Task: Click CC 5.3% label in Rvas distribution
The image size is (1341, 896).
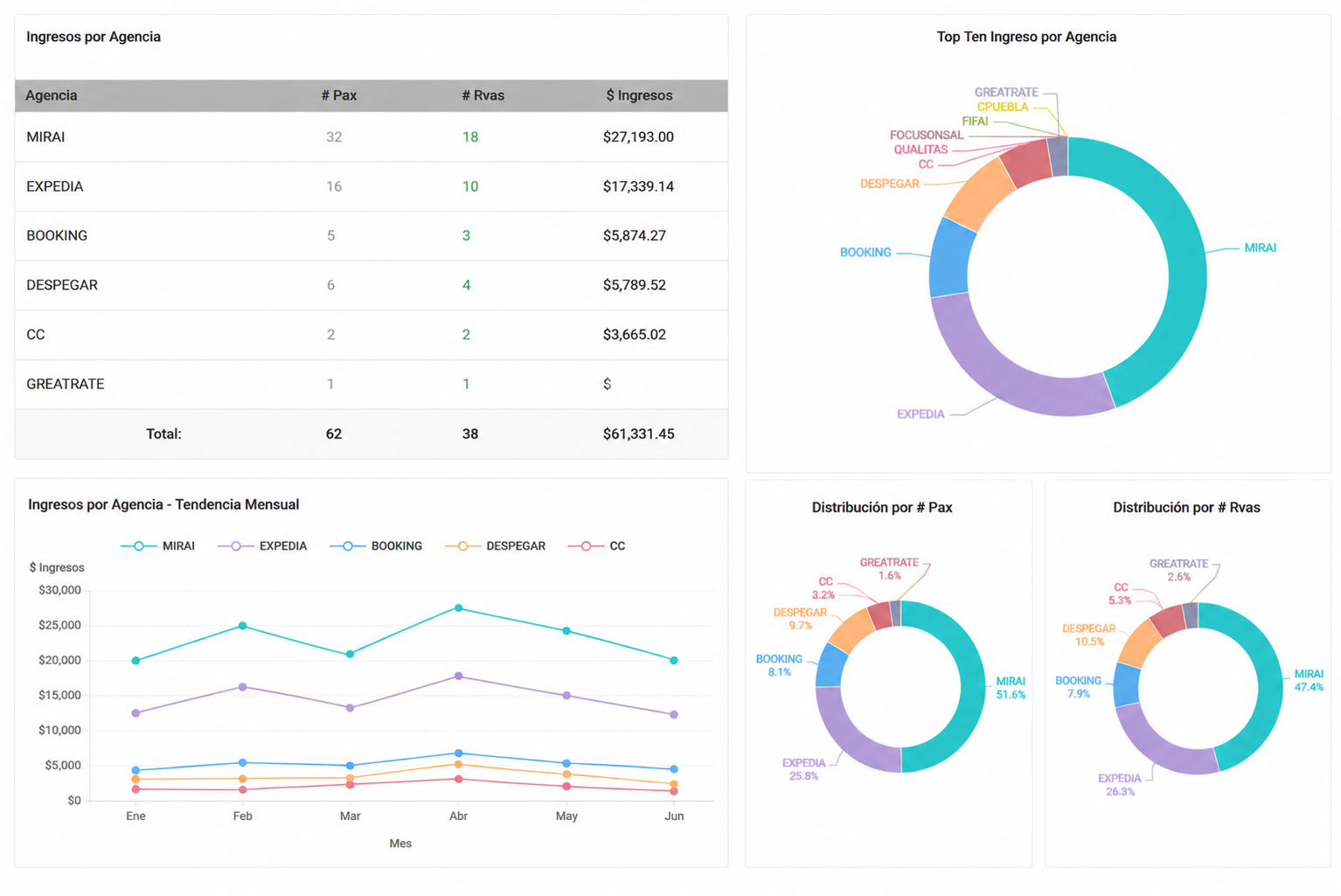Action: [x=1121, y=594]
